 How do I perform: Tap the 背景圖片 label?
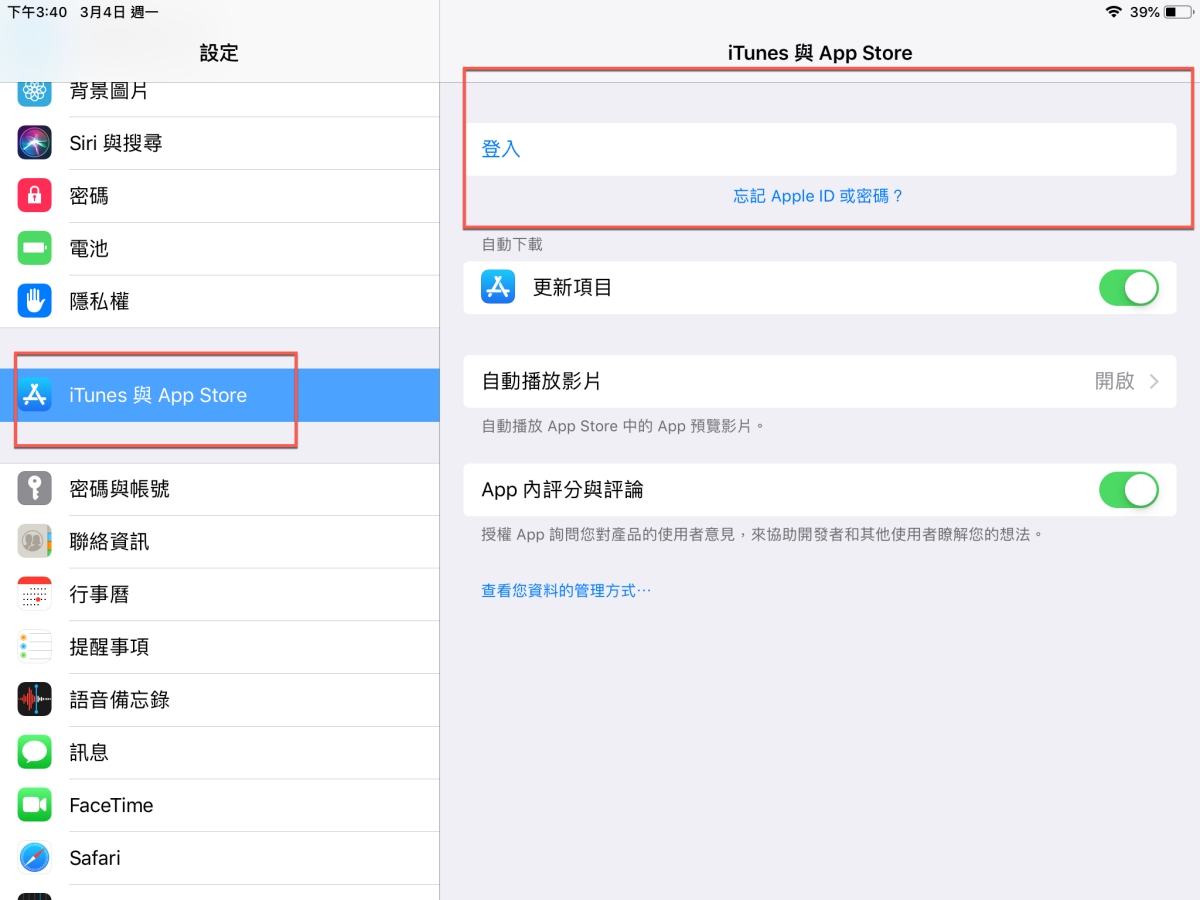[109, 92]
